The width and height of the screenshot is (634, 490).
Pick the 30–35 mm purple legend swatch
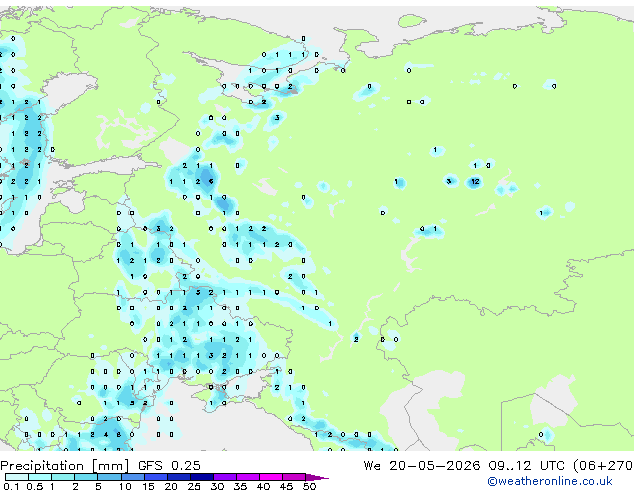coord(224,477)
